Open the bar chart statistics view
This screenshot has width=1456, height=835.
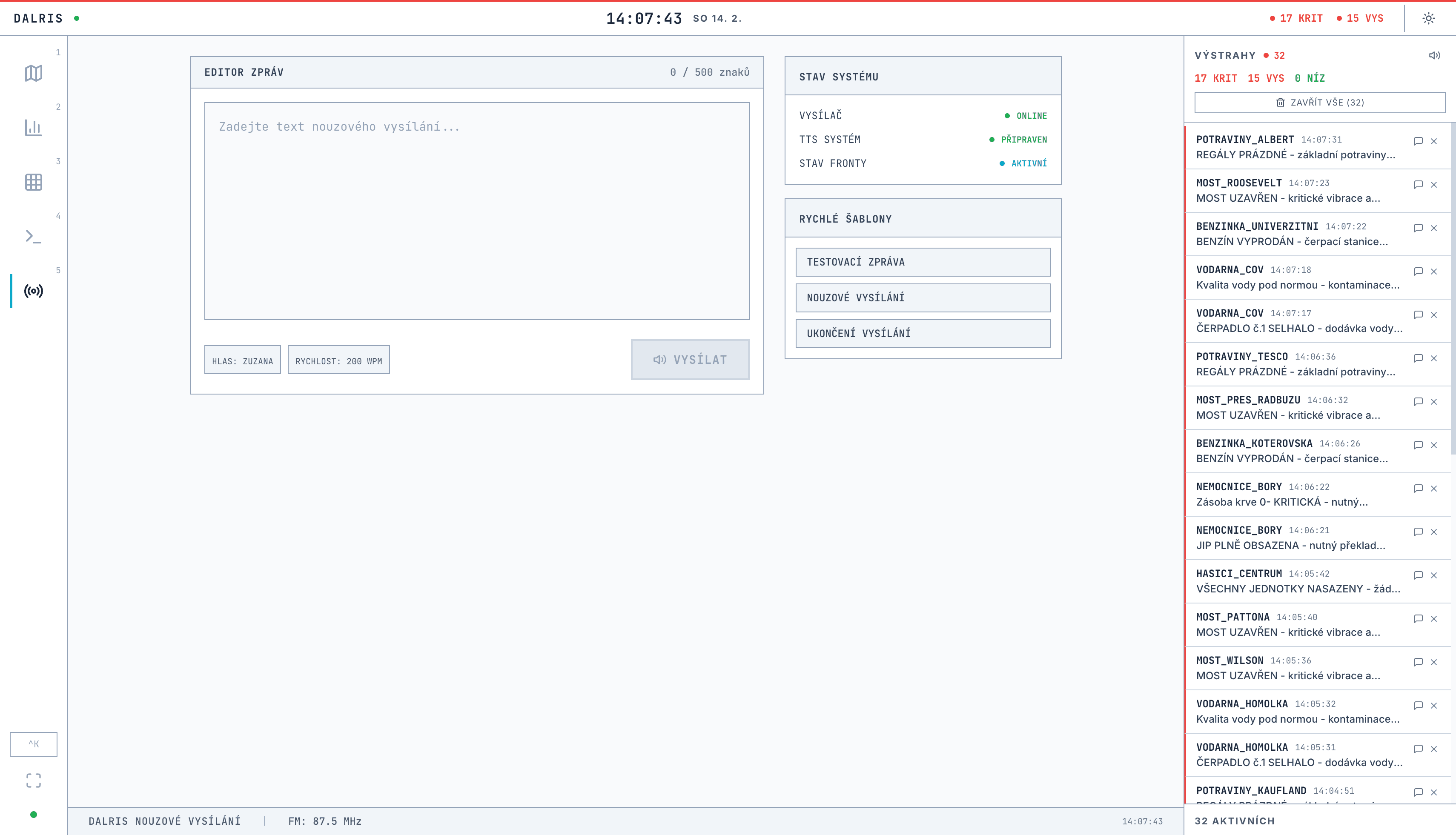[x=33, y=127]
